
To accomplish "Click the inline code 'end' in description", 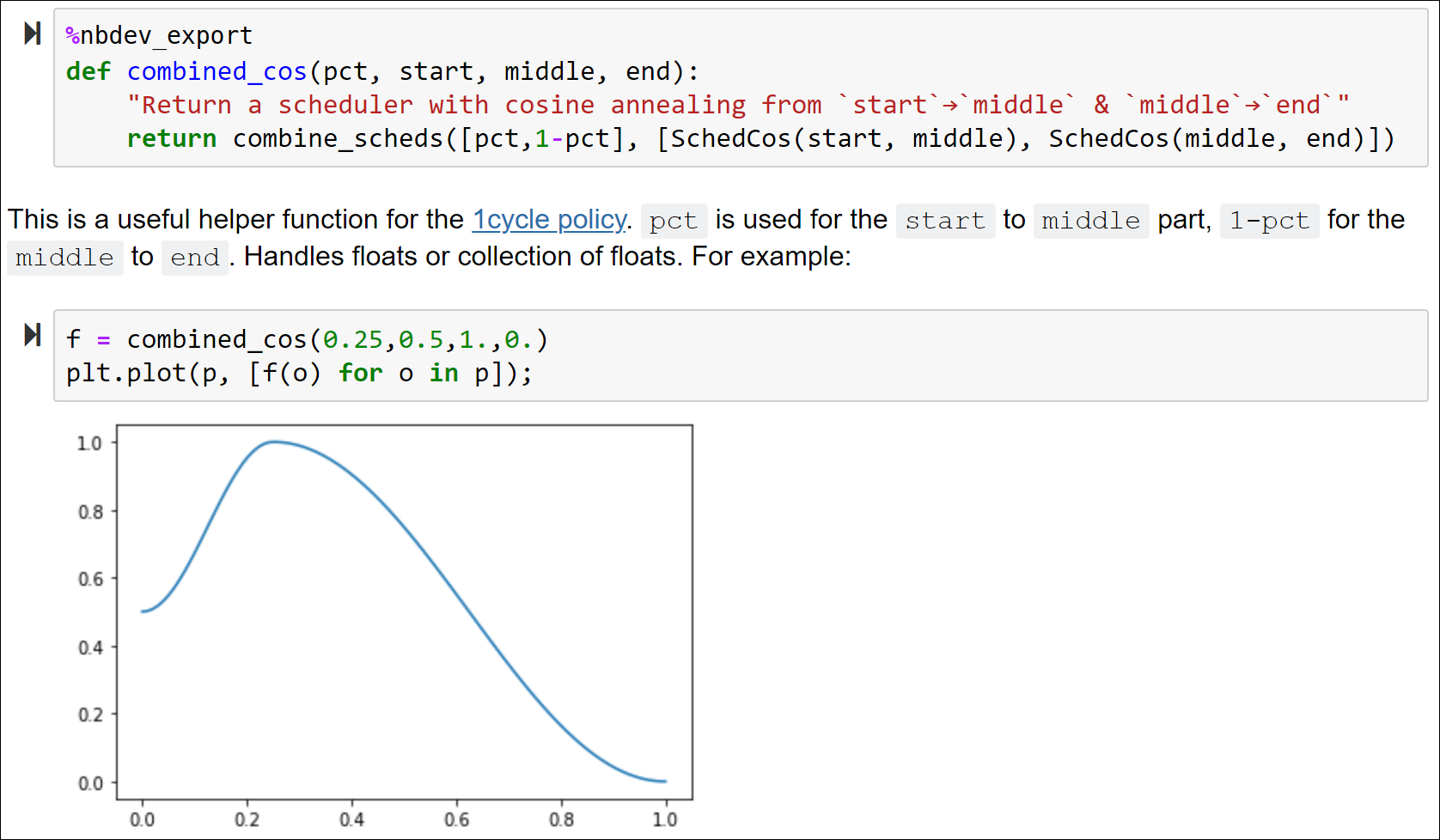I will pyautogui.click(x=195, y=258).
